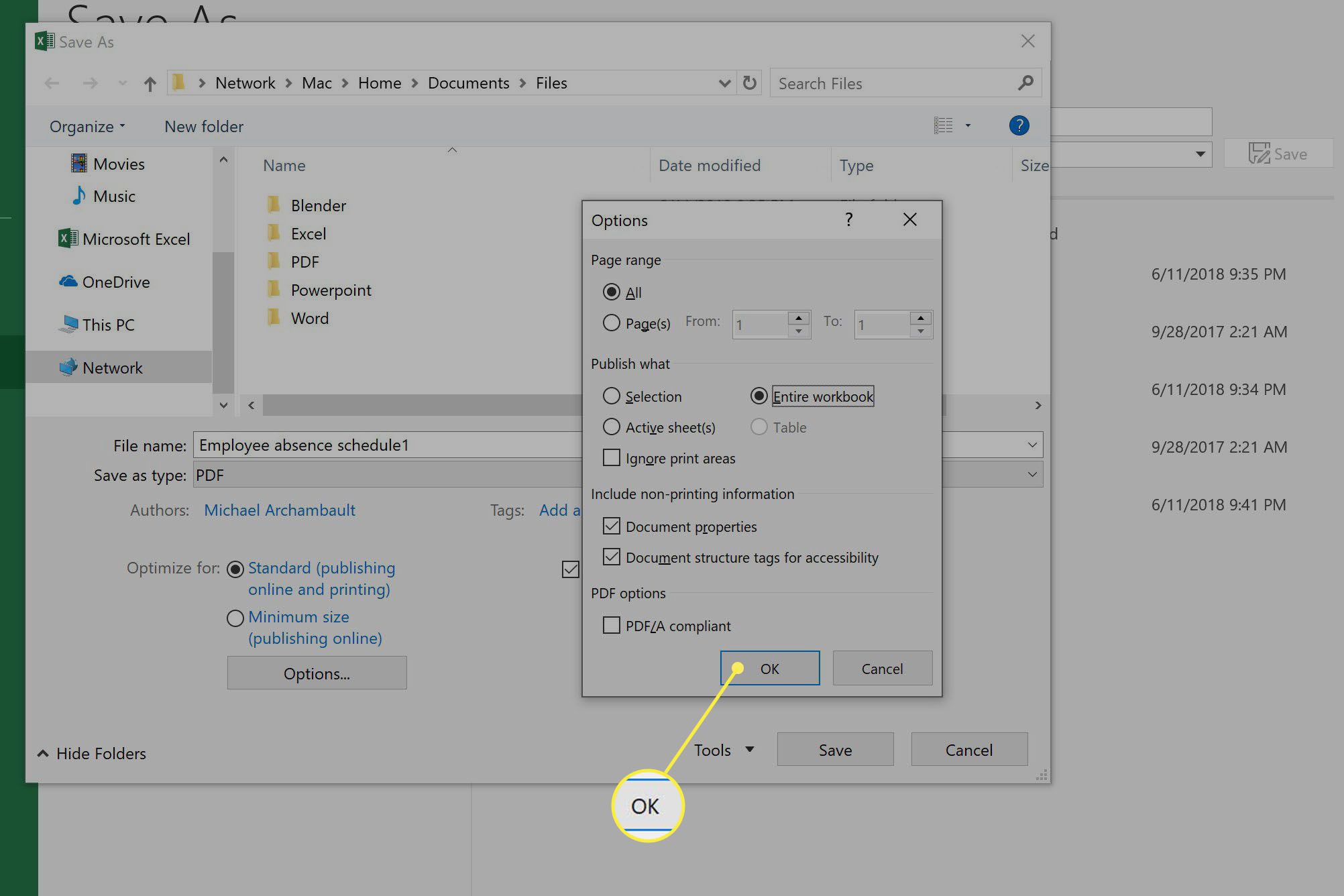Expand the Save as type dropdown
This screenshot has width=1344, height=896.
1033,474
